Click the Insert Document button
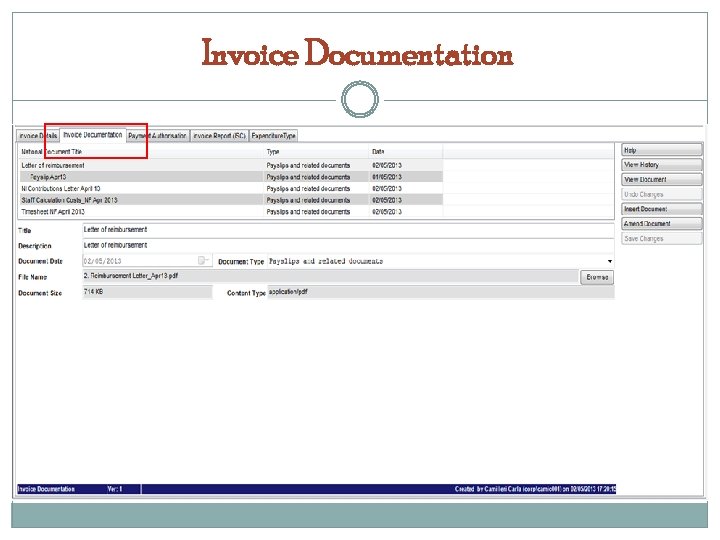Viewport: 720px width, 540px height. click(x=662, y=209)
